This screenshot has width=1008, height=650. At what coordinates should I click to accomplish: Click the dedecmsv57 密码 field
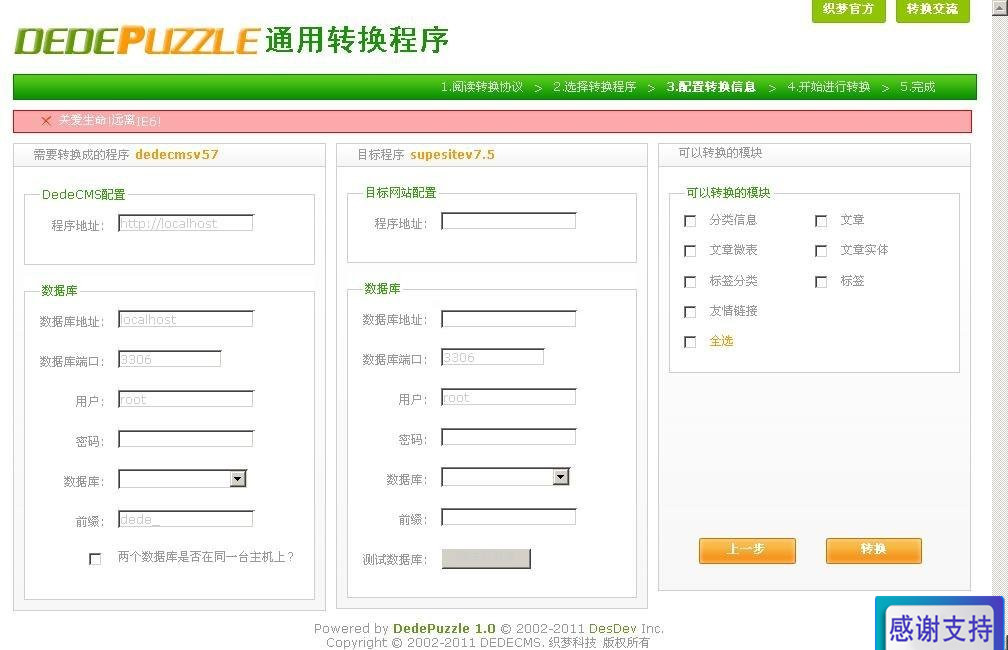pyautogui.click(x=186, y=439)
